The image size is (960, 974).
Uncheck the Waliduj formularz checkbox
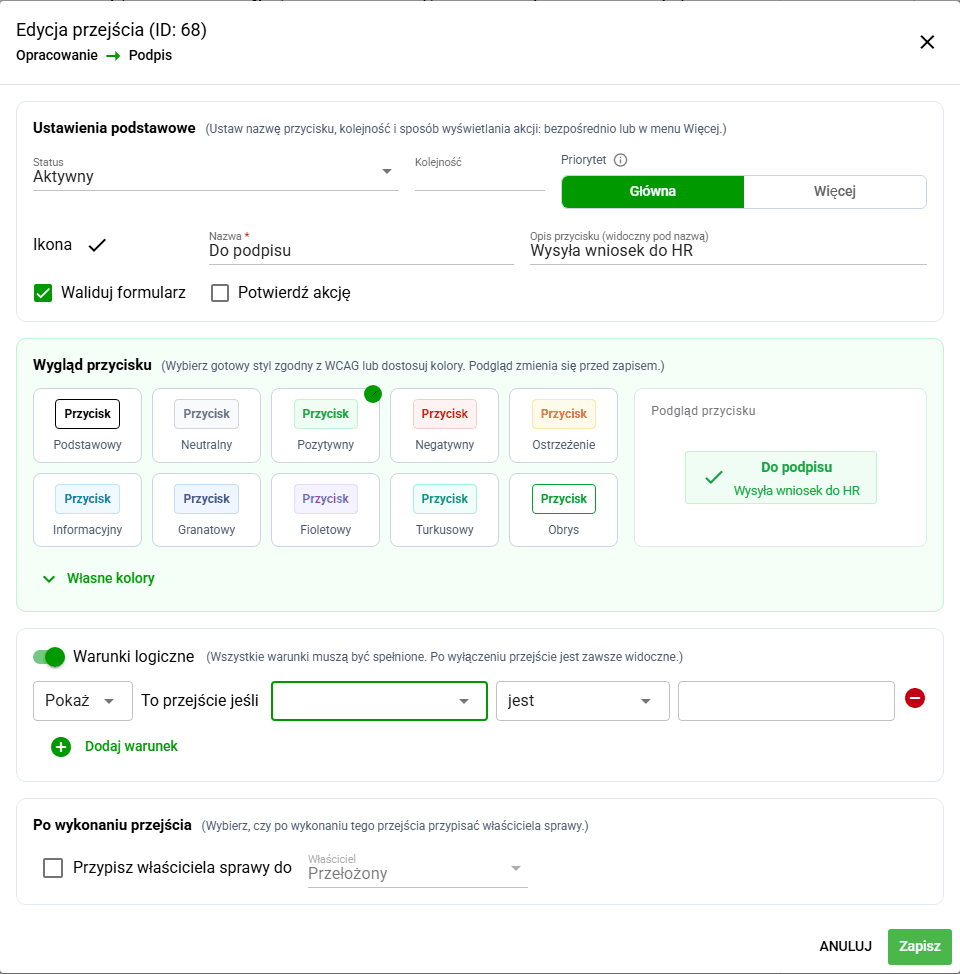coord(43,293)
